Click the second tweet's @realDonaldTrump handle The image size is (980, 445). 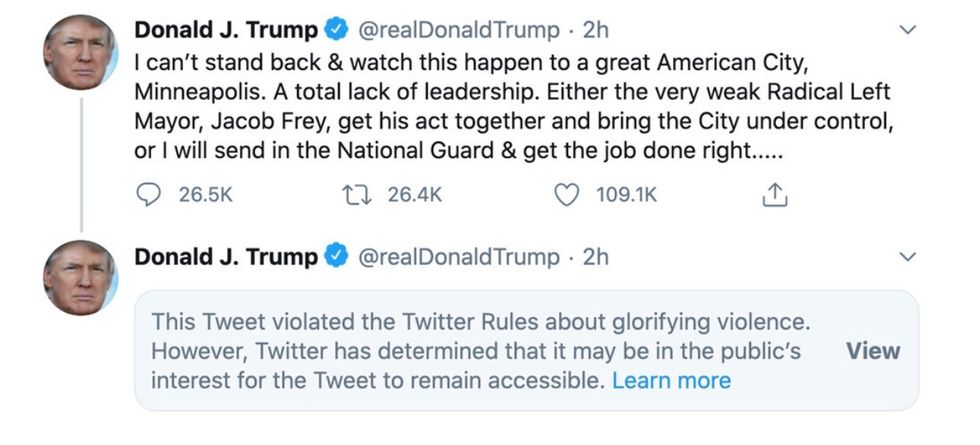(x=458, y=257)
